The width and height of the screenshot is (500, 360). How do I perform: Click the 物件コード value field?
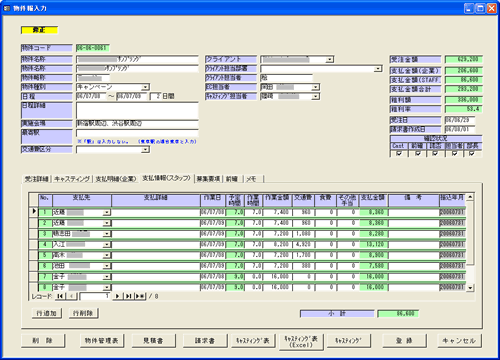click(x=93, y=48)
